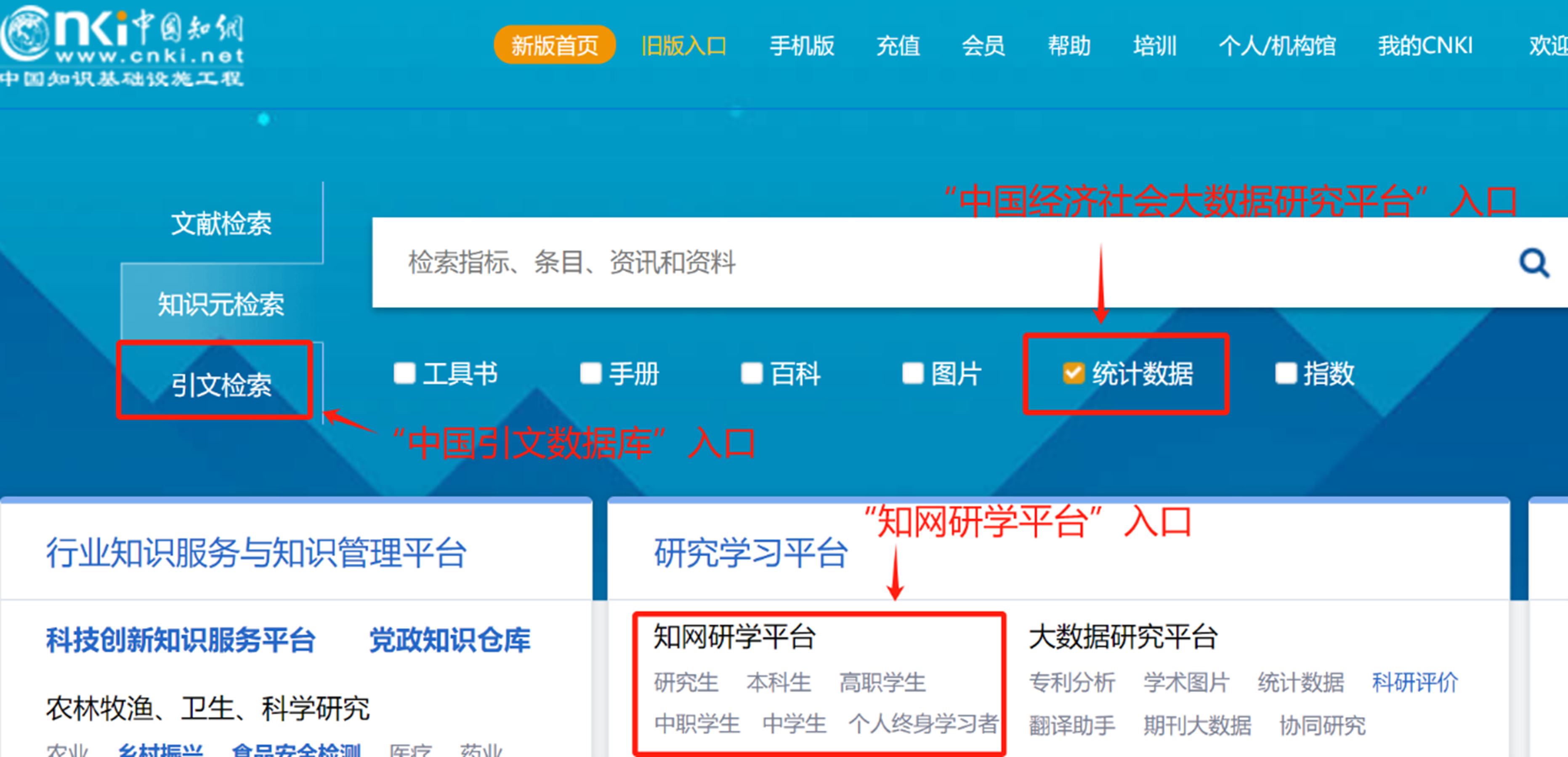Select the 引文检索 tab

click(221, 385)
